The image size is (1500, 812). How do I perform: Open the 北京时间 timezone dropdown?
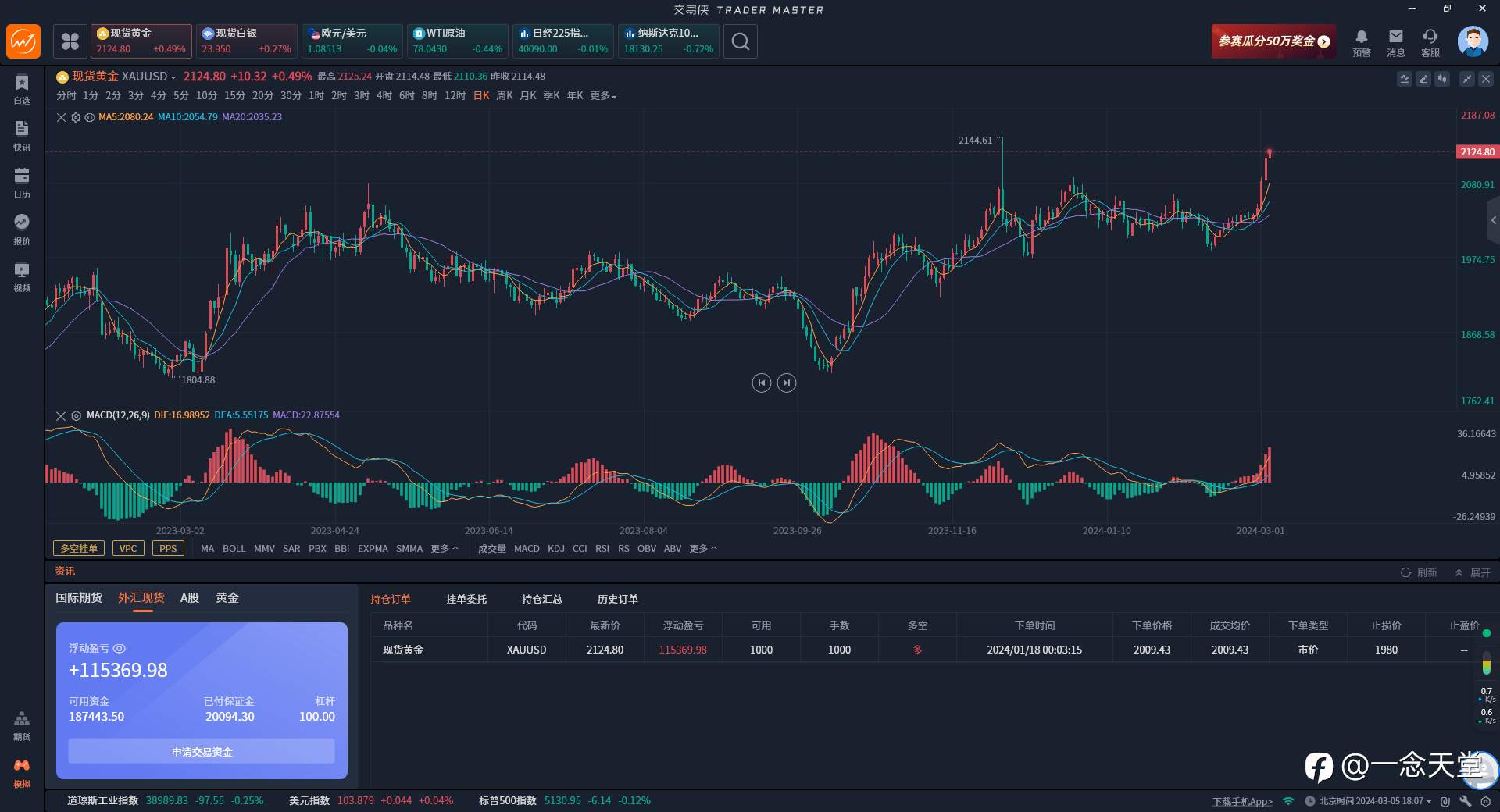(x=1375, y=801)
